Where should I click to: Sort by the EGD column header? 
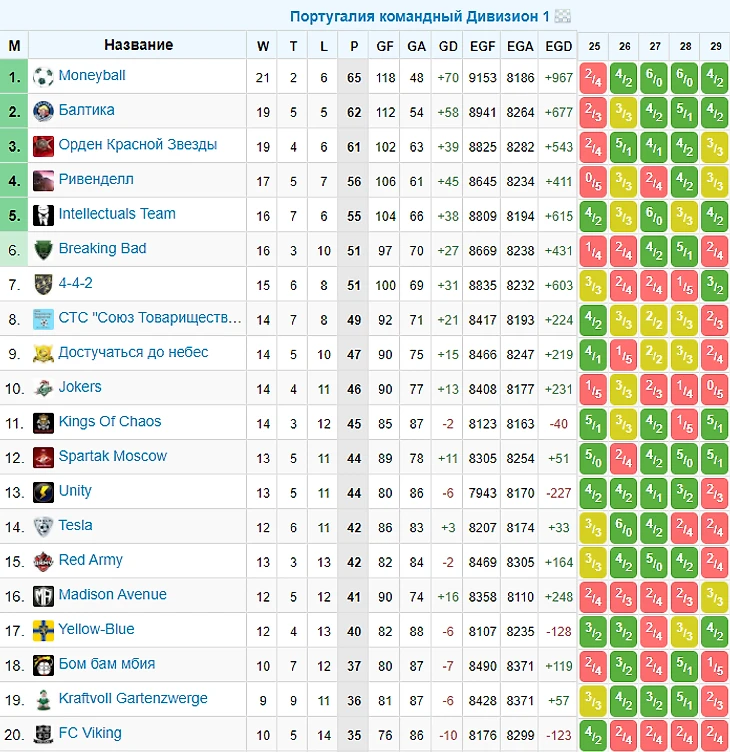558,46
